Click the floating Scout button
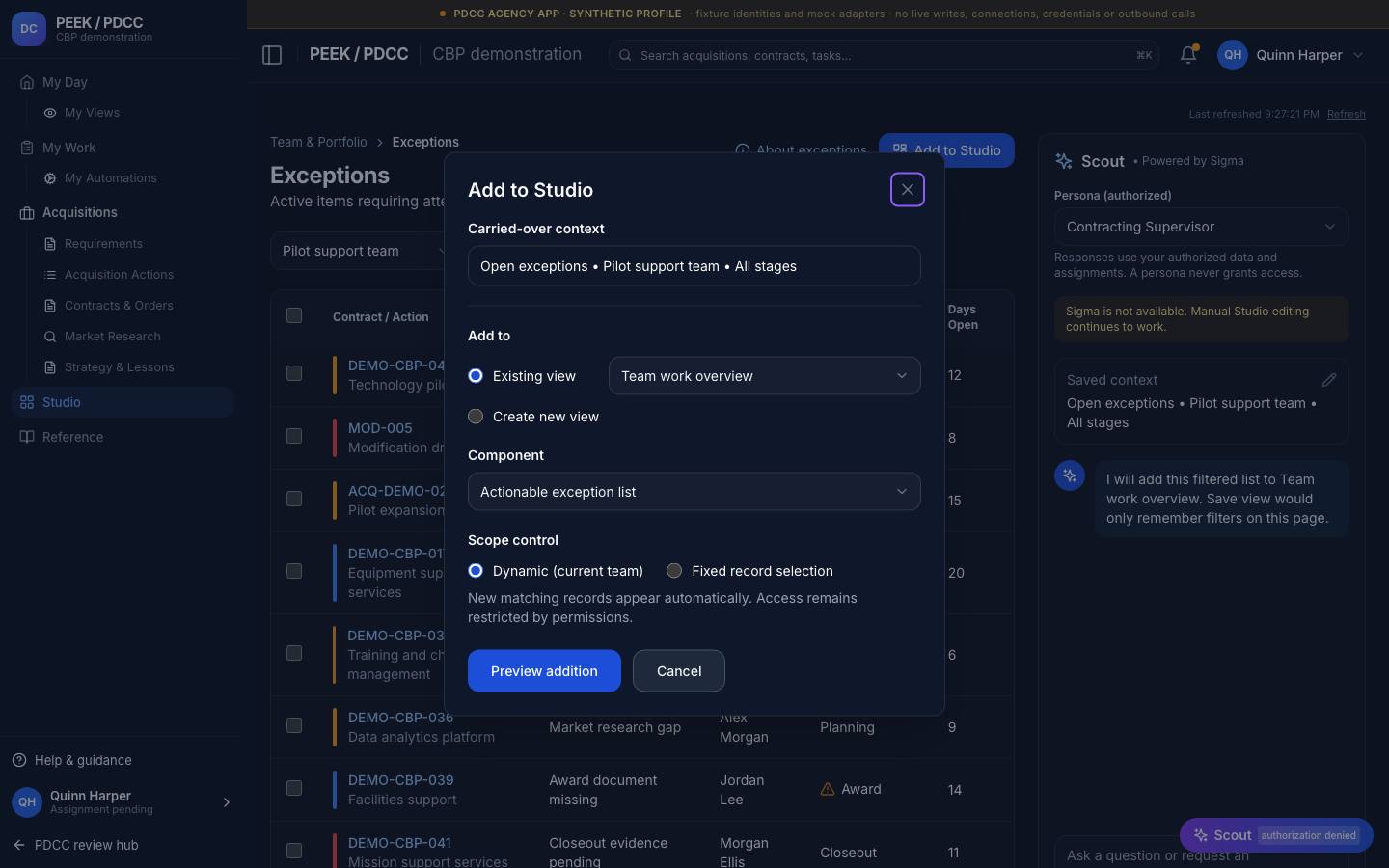Image resolution: width=1389 pixels, height=868 pixels. coord(1276,835)
